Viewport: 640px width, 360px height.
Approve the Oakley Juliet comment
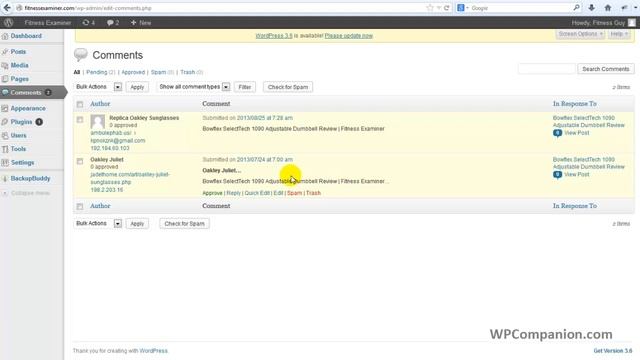point(212,193)
